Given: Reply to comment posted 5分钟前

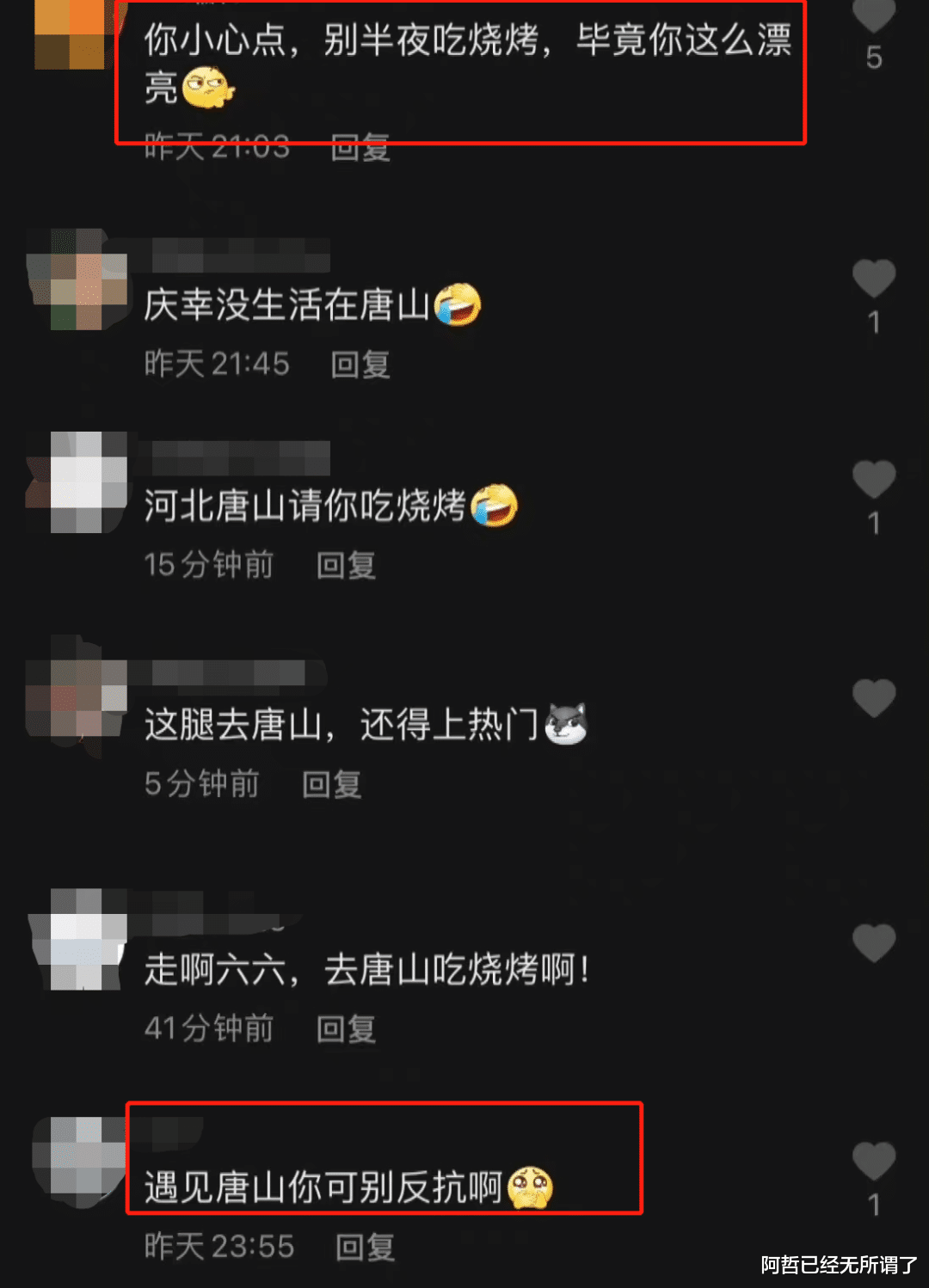Looking at the screenshot, I should pos(332,784).
